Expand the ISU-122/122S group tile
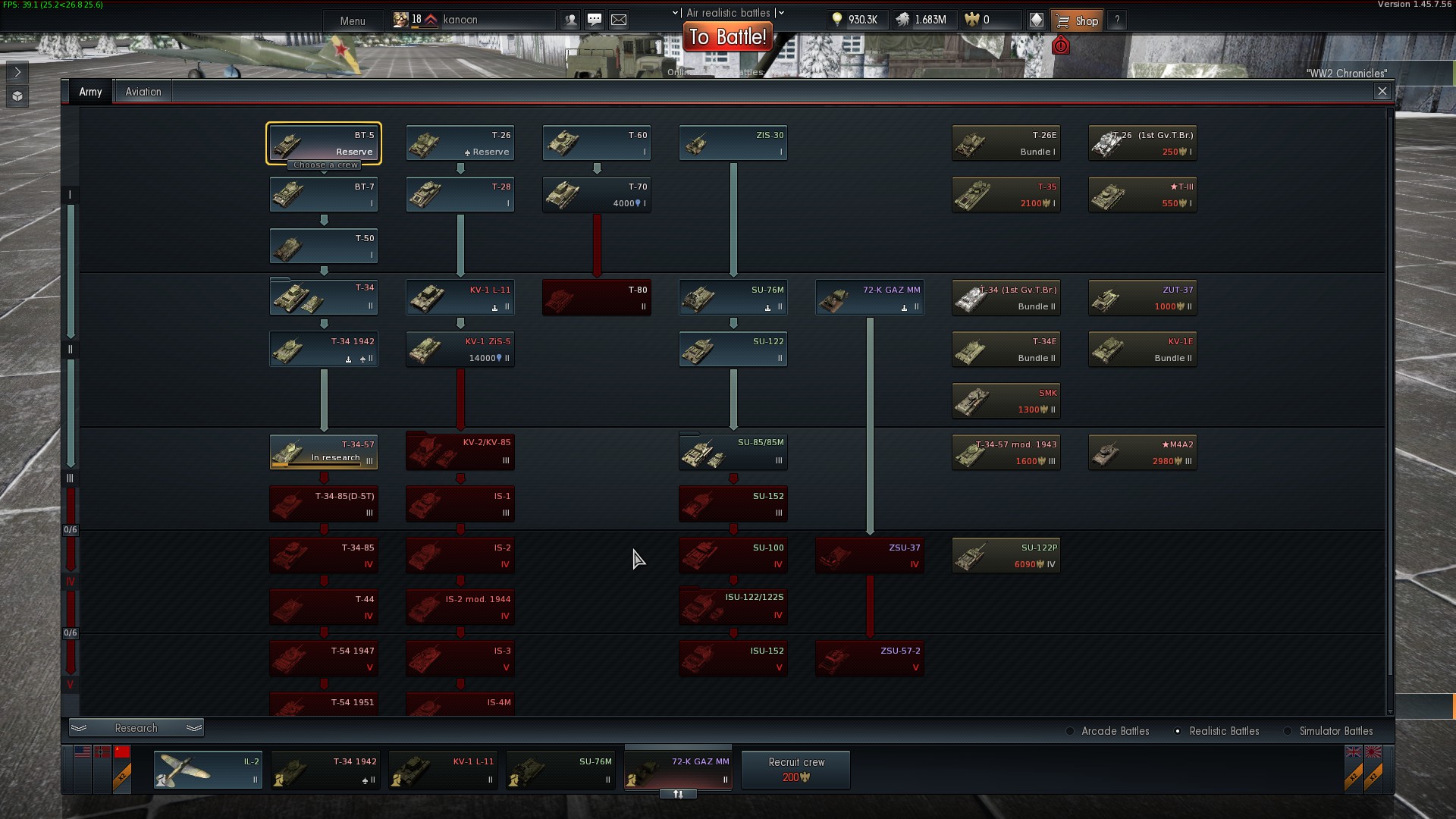 click(x=733, y=607)
